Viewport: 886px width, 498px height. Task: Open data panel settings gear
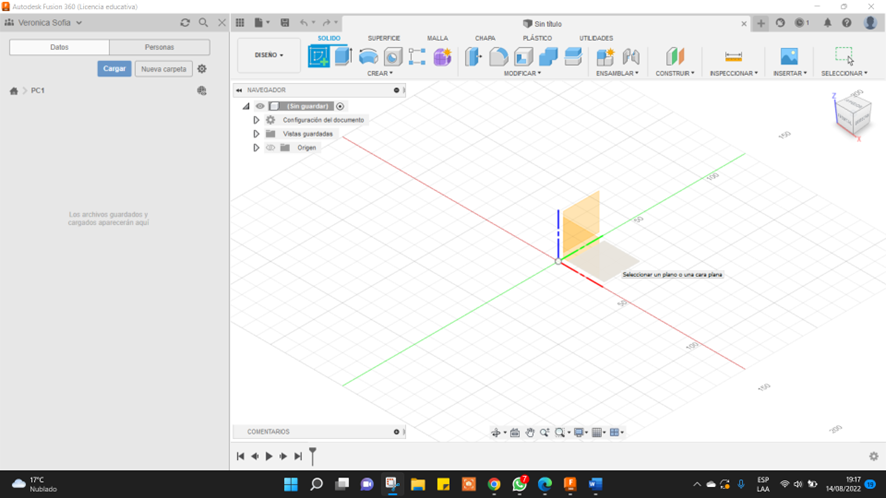coord(202,69)
